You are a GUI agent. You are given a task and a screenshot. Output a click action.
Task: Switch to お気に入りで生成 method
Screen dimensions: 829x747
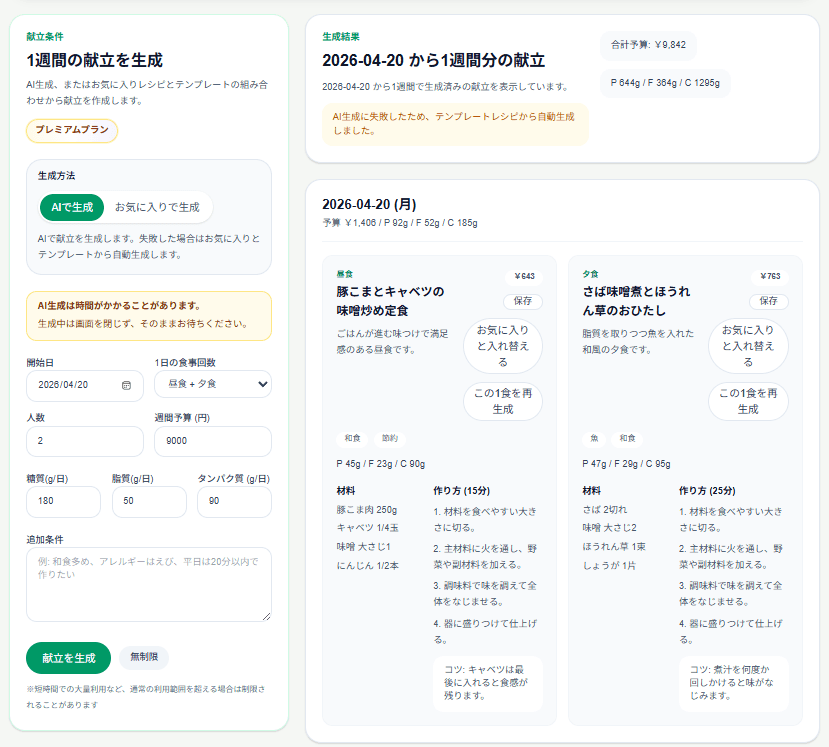pos(157,207)
